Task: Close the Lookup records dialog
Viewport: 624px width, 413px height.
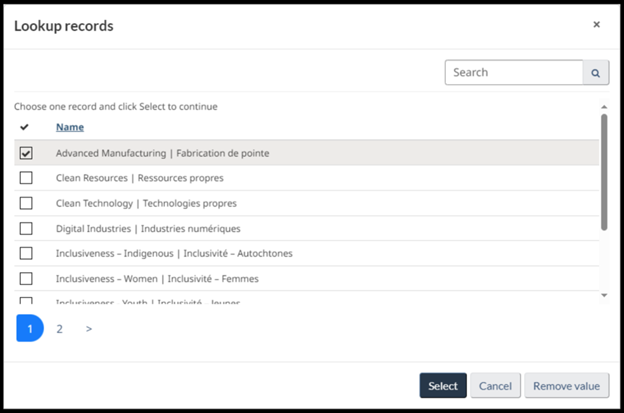Action: pyautogui.click(x=597, y=25)
